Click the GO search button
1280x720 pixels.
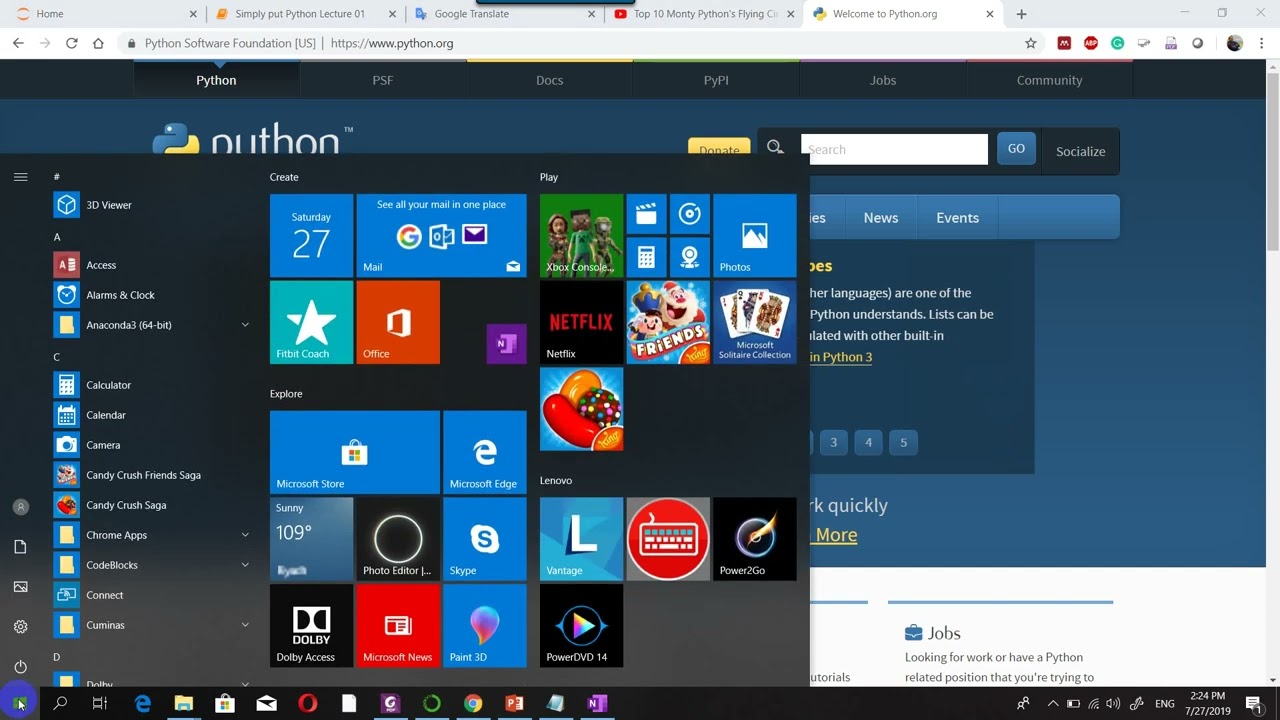1016,149
